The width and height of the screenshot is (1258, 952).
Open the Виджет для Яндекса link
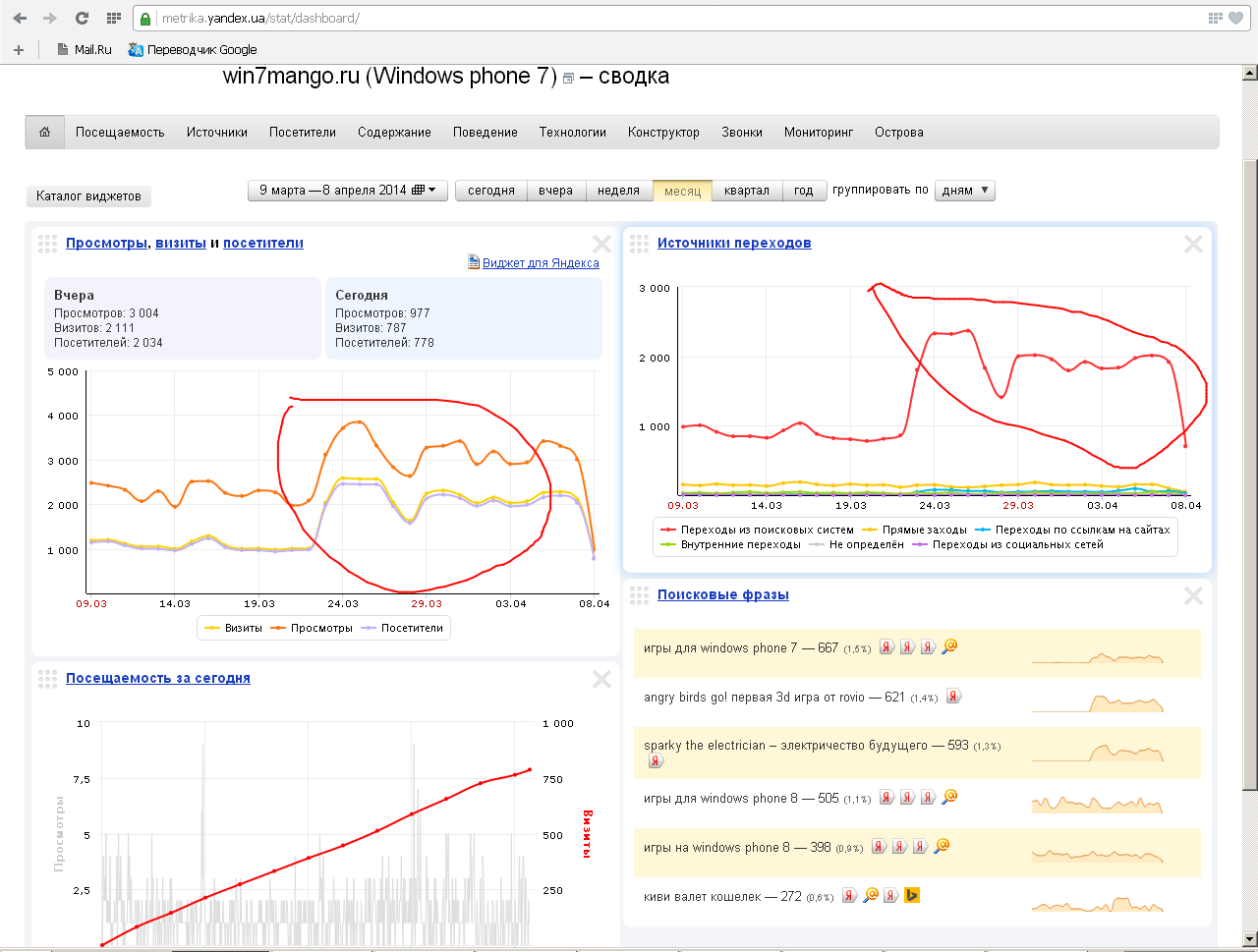coord(541,263)
